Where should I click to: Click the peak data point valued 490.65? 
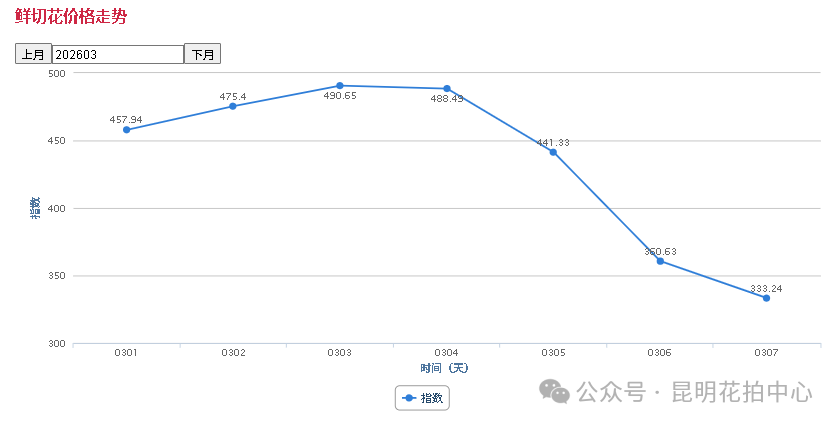point(340,86)
